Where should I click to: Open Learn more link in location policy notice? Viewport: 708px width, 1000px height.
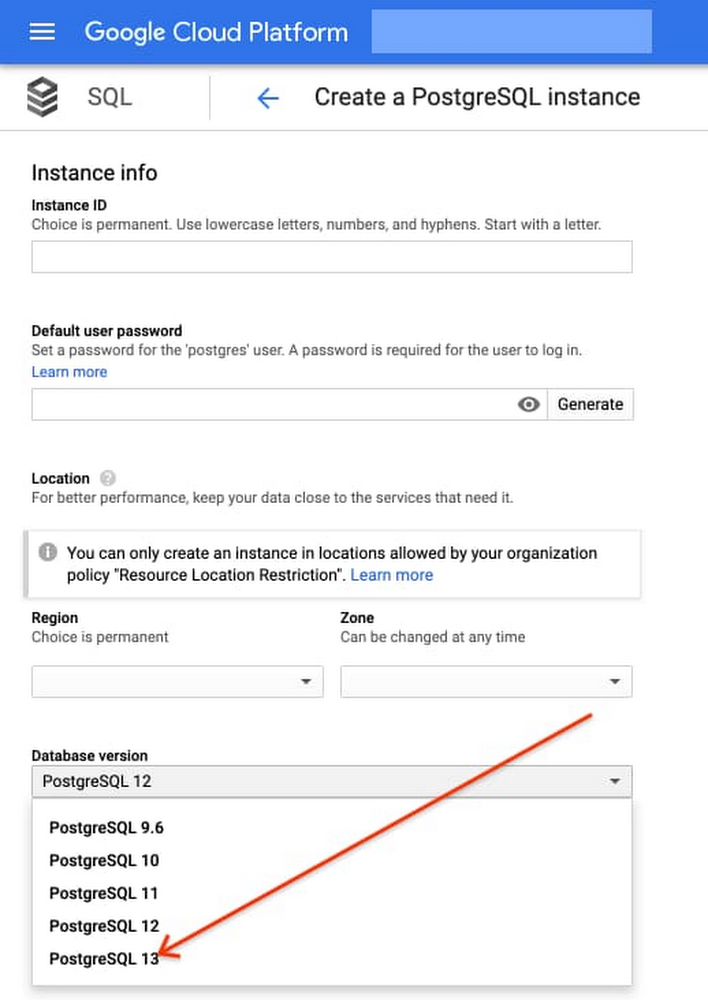392,575
